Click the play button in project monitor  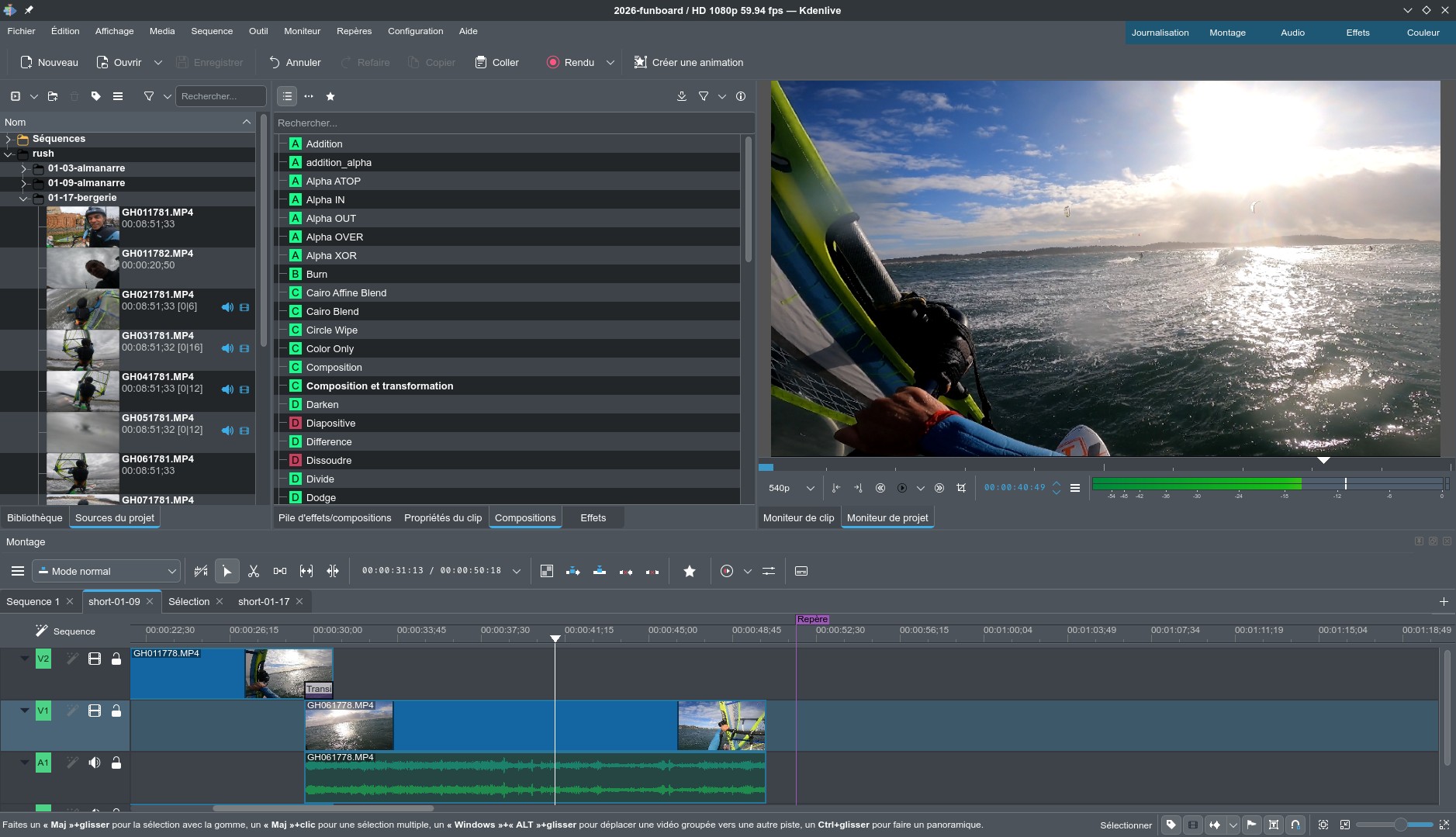(901, 488)
